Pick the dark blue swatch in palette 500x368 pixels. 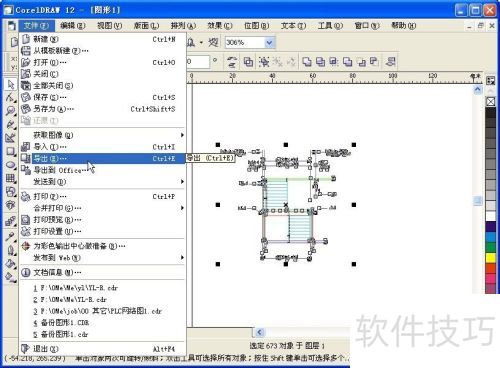(x=490, y=227)
